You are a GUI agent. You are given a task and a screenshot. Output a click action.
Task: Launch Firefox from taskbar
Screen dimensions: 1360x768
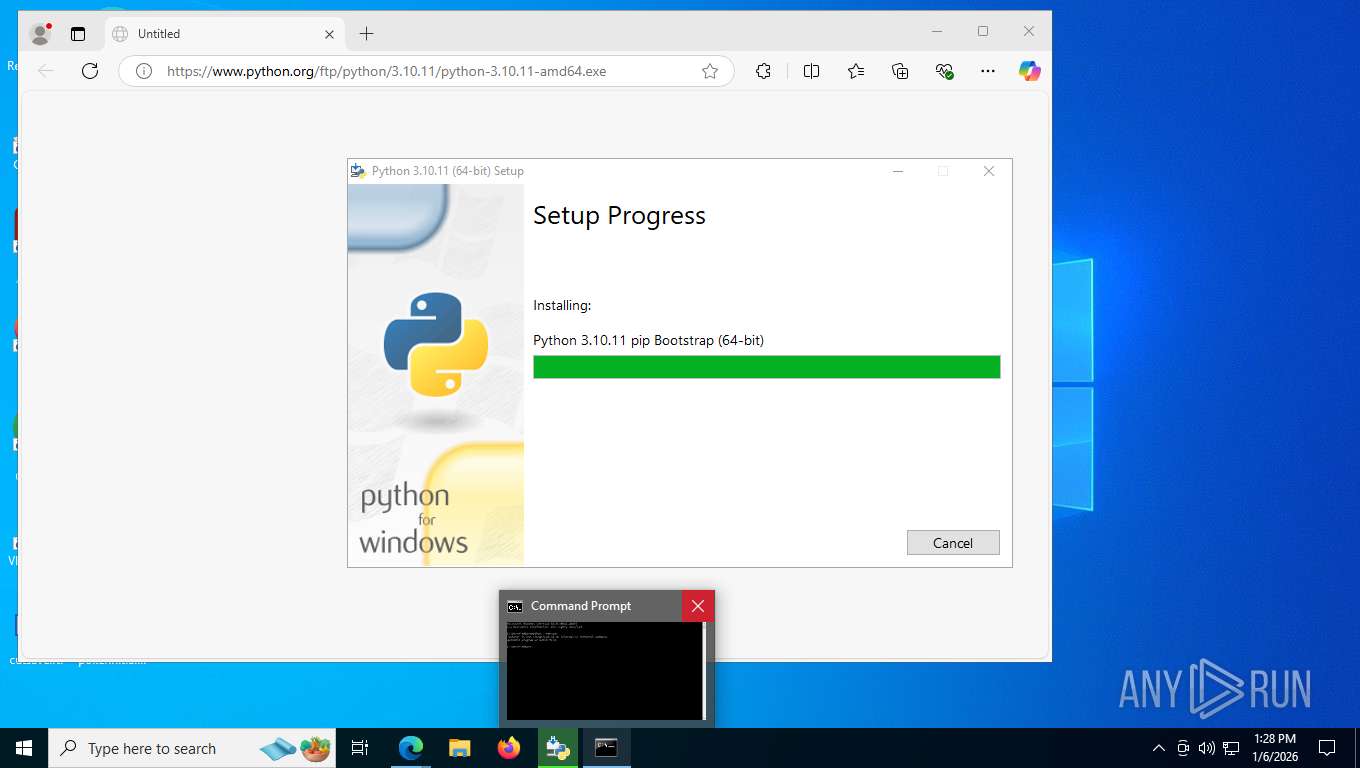509,748
